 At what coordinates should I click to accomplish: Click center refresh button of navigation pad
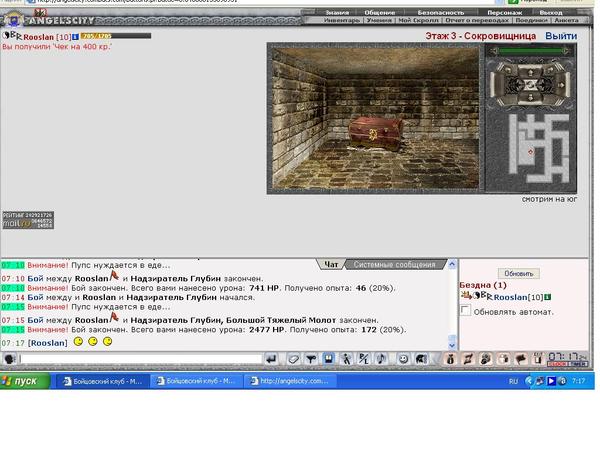pyautogui.click(x=530, y=85)
